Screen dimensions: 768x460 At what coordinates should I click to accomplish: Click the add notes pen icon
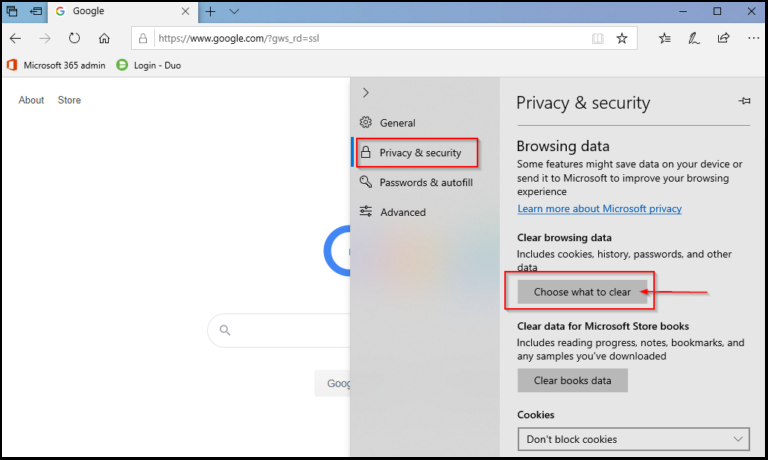point(694,38)
